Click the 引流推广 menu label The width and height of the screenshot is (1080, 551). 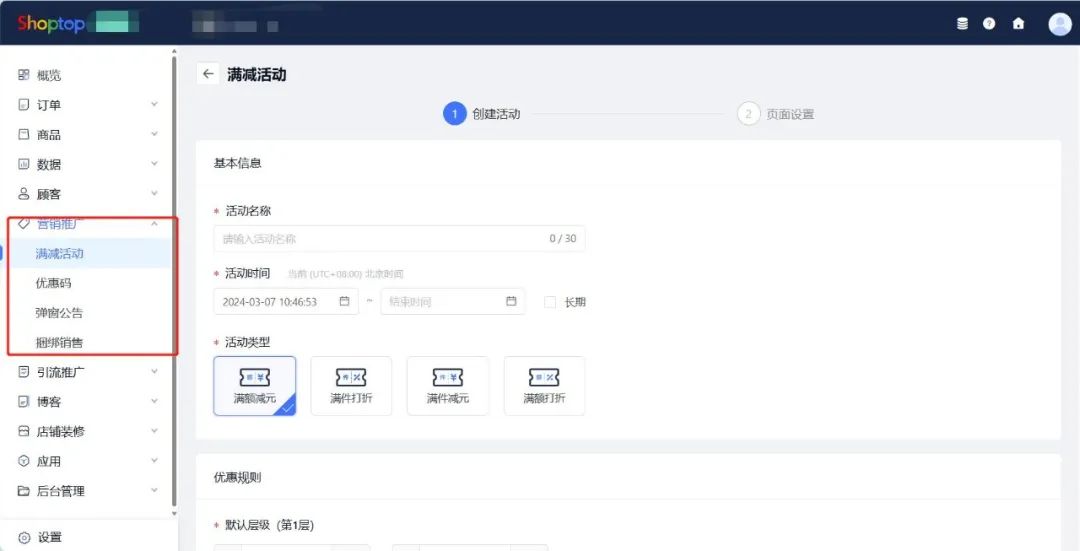(61, 373)
